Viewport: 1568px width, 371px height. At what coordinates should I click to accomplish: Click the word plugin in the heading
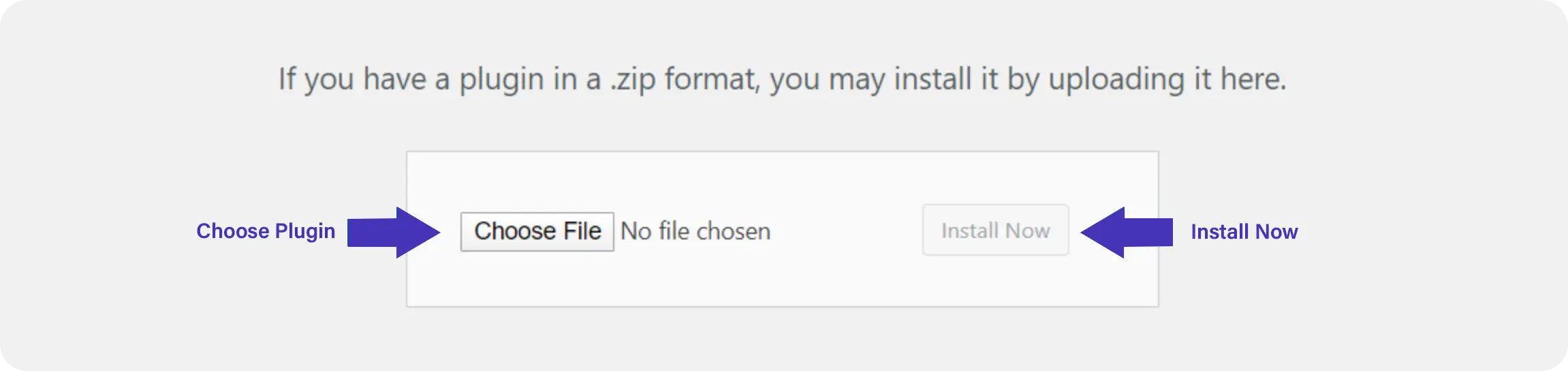(501, 80)
